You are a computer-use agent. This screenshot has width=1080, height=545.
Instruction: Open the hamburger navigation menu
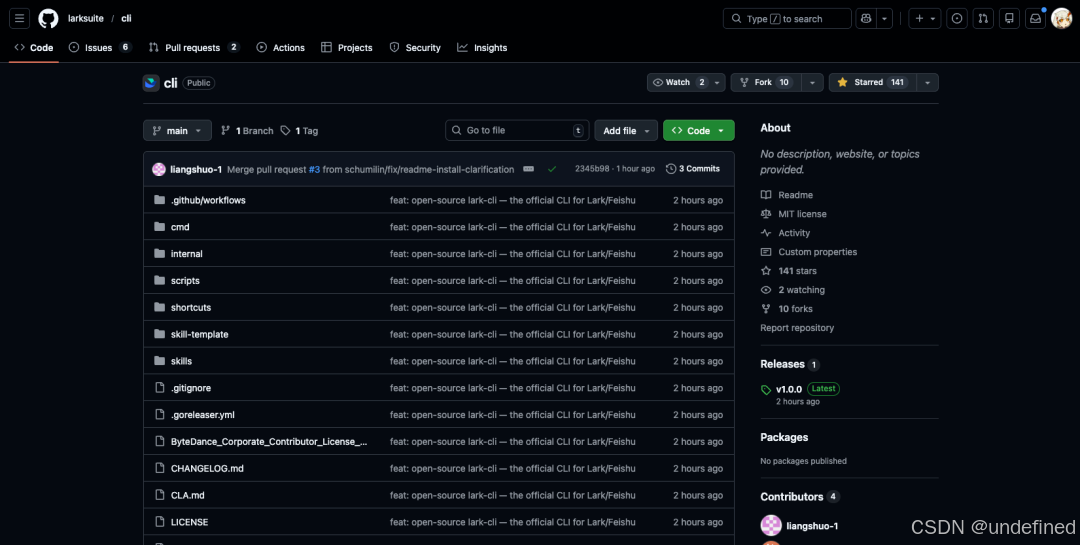pos(19,19)
